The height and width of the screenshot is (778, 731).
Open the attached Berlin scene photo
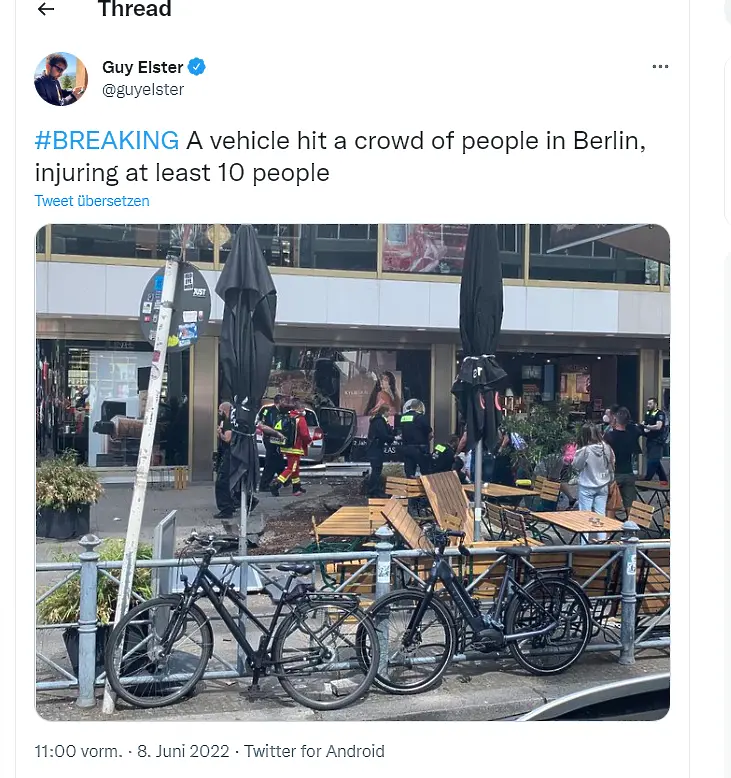[x=352, y=472]
